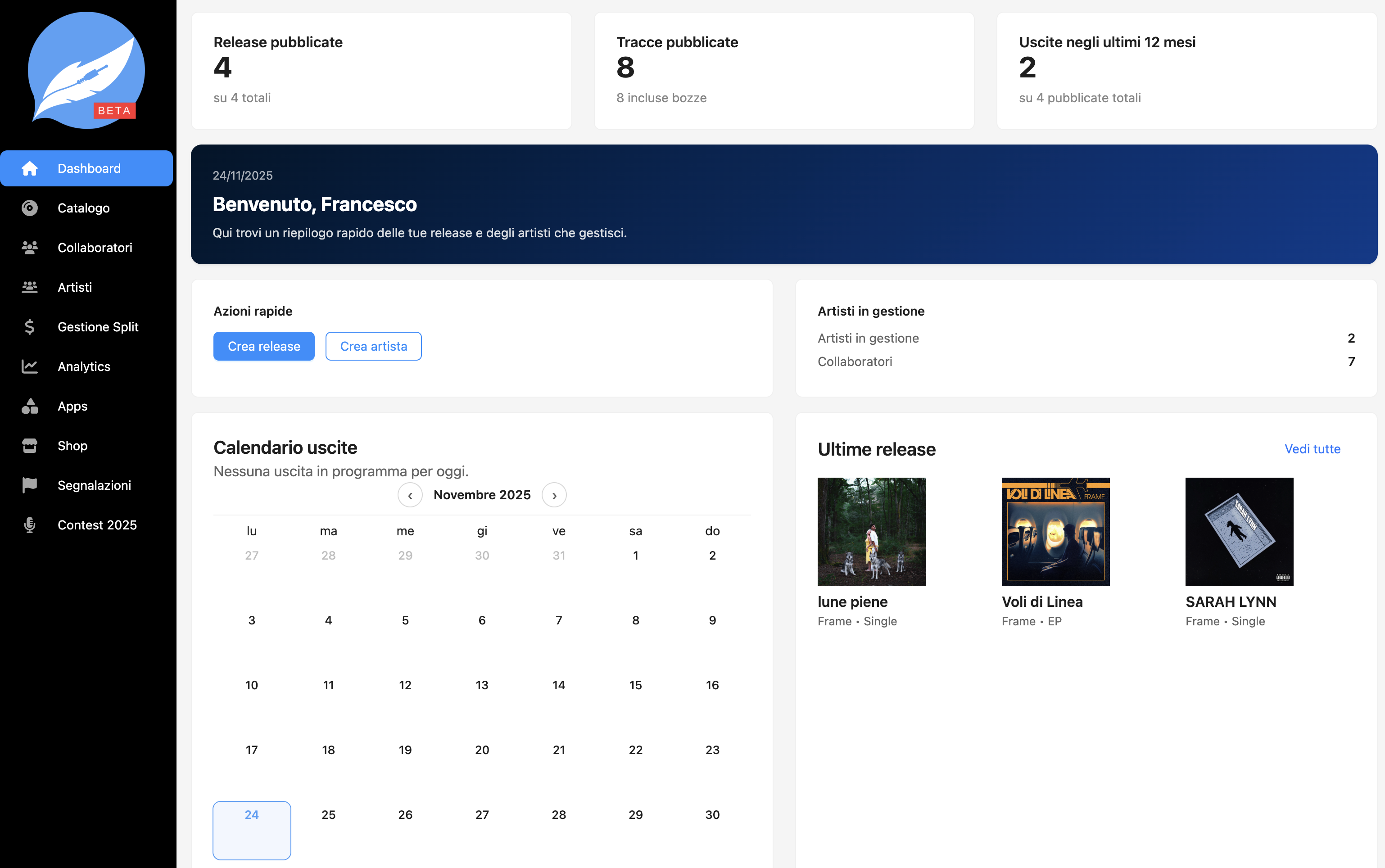Navigate to Contest 2025 from the sidebar
Screen dimensions: 1385x868
coord(96,524)
